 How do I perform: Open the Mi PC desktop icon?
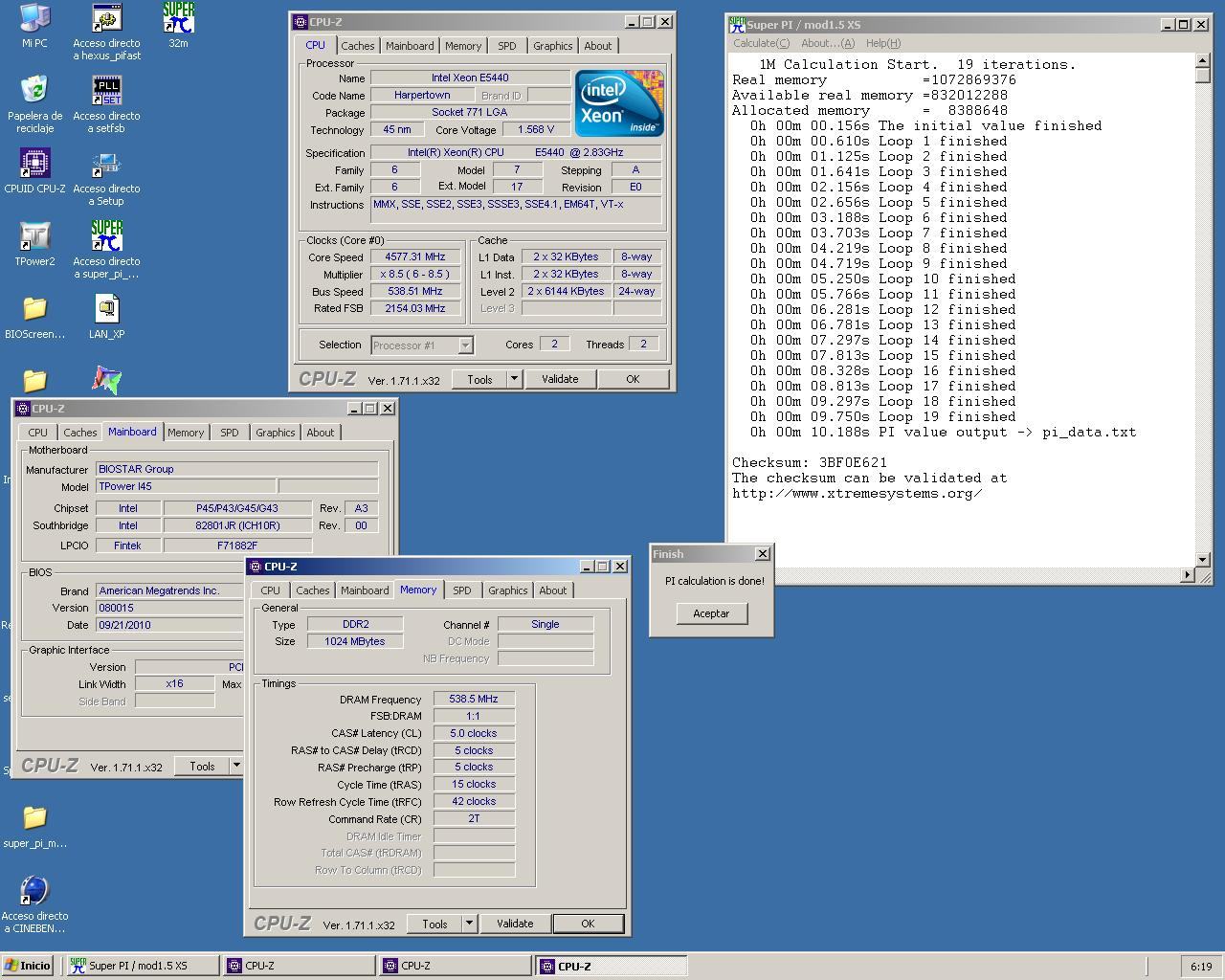tap(34, 19)
